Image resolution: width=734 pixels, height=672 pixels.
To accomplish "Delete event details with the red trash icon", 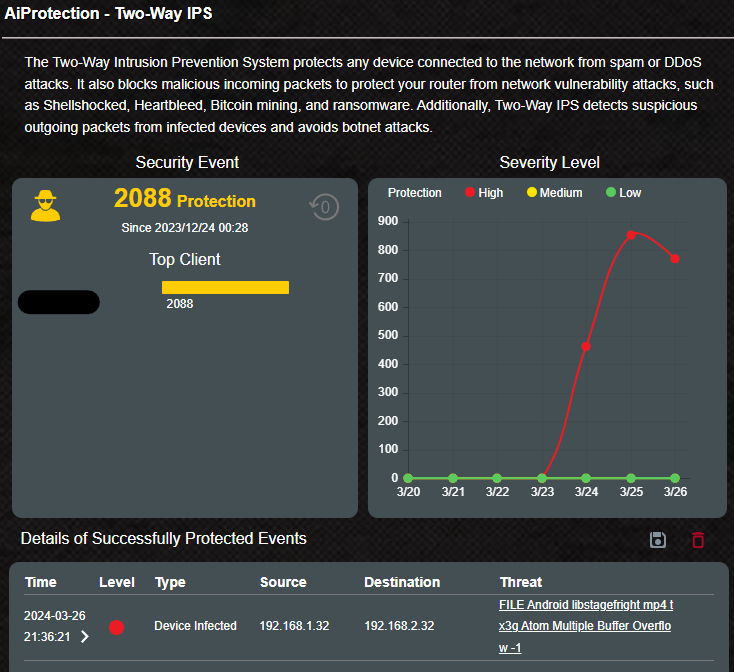I will click(698, 540).
